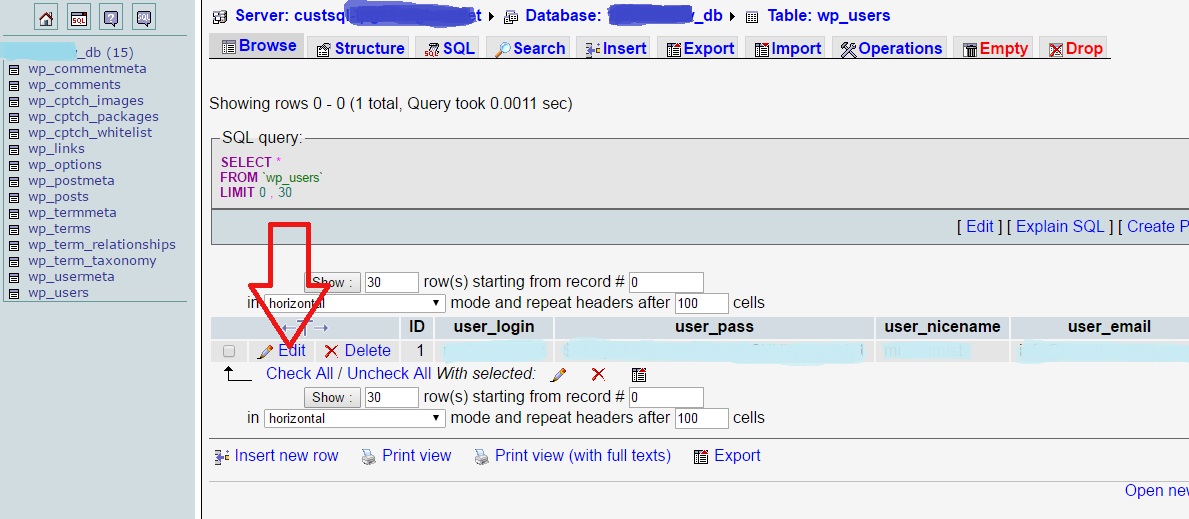This screenshot has height=519, width=1189.
Task: Open the phpMyAdmin documentation icon
Action: tap(111, 18)
